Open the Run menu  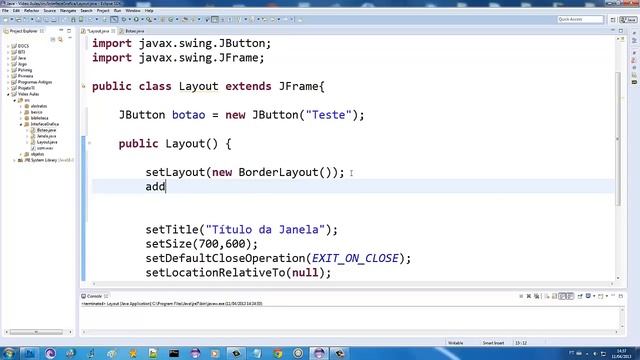point(118,11)
